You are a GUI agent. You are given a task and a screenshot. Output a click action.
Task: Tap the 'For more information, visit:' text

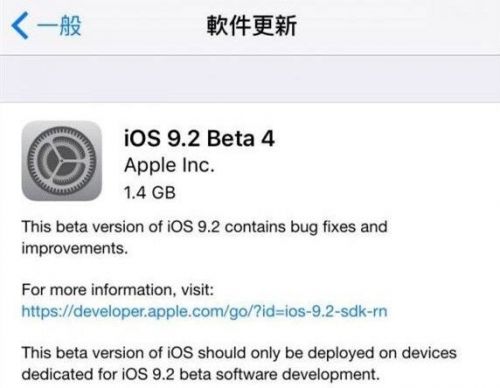[117, 290]
